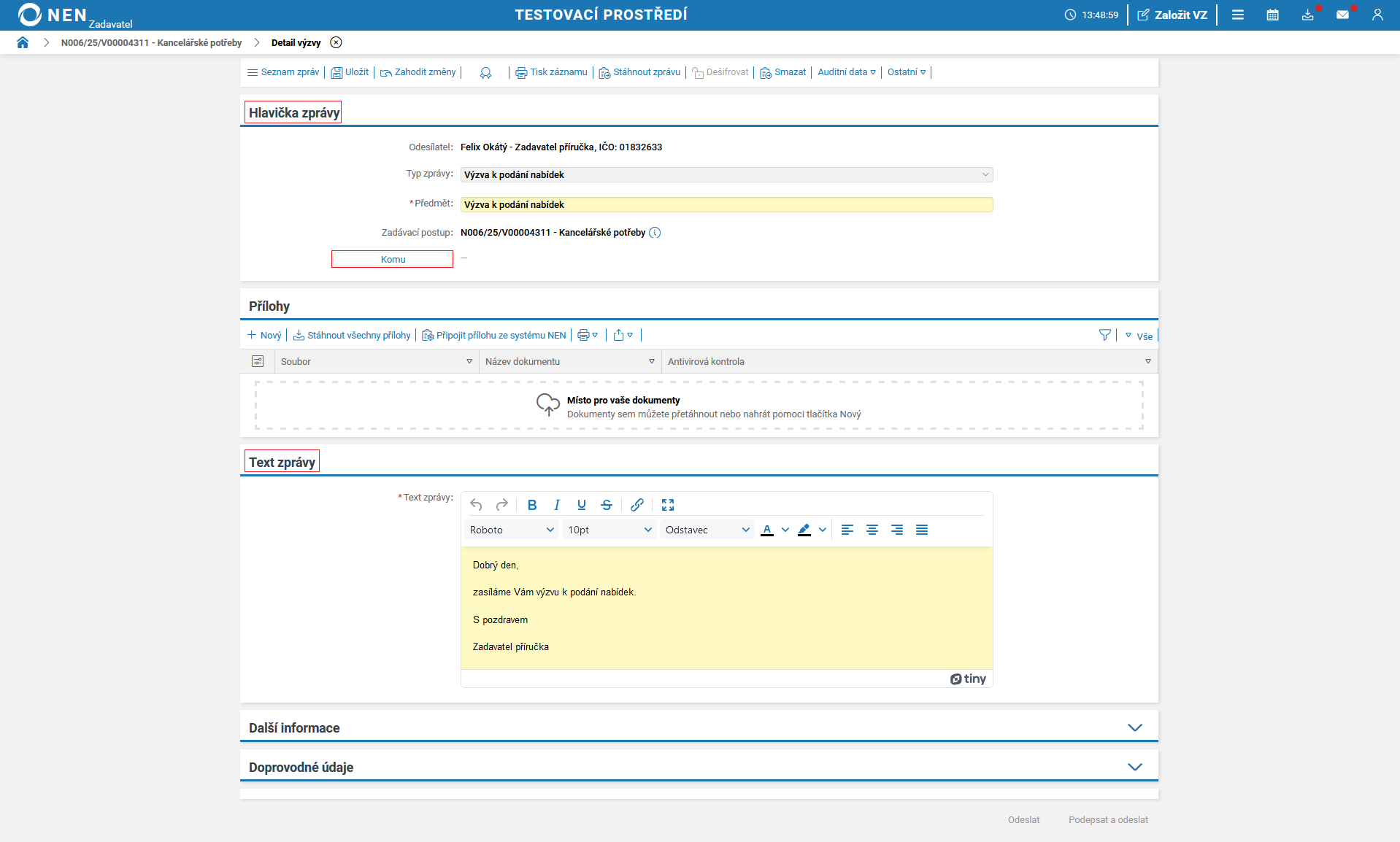
Task: Insert a link using the link icon
Action: [x=637, y=505]
